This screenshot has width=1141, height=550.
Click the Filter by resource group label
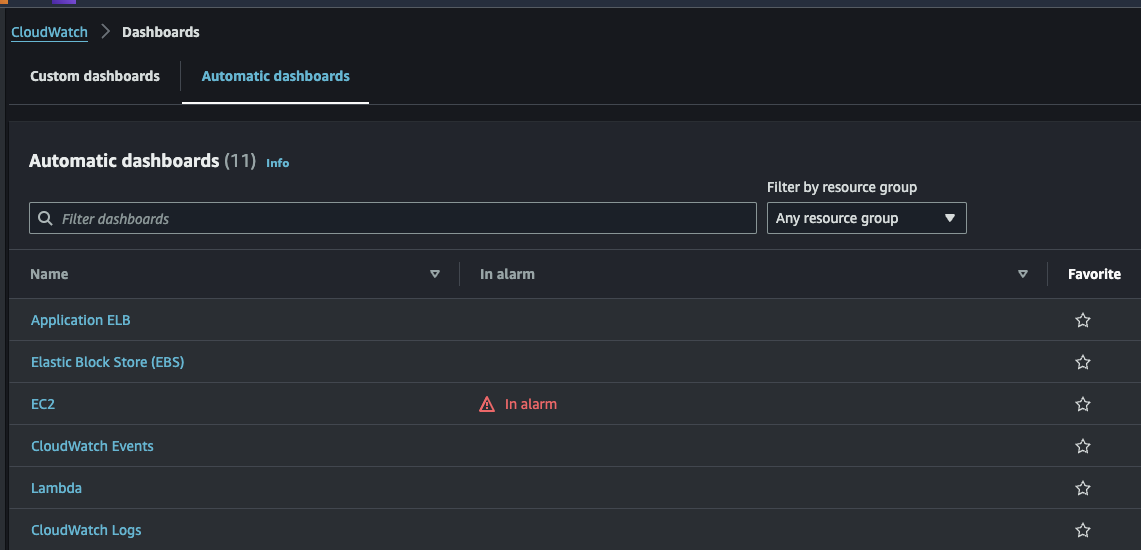[x=842, y=188]
